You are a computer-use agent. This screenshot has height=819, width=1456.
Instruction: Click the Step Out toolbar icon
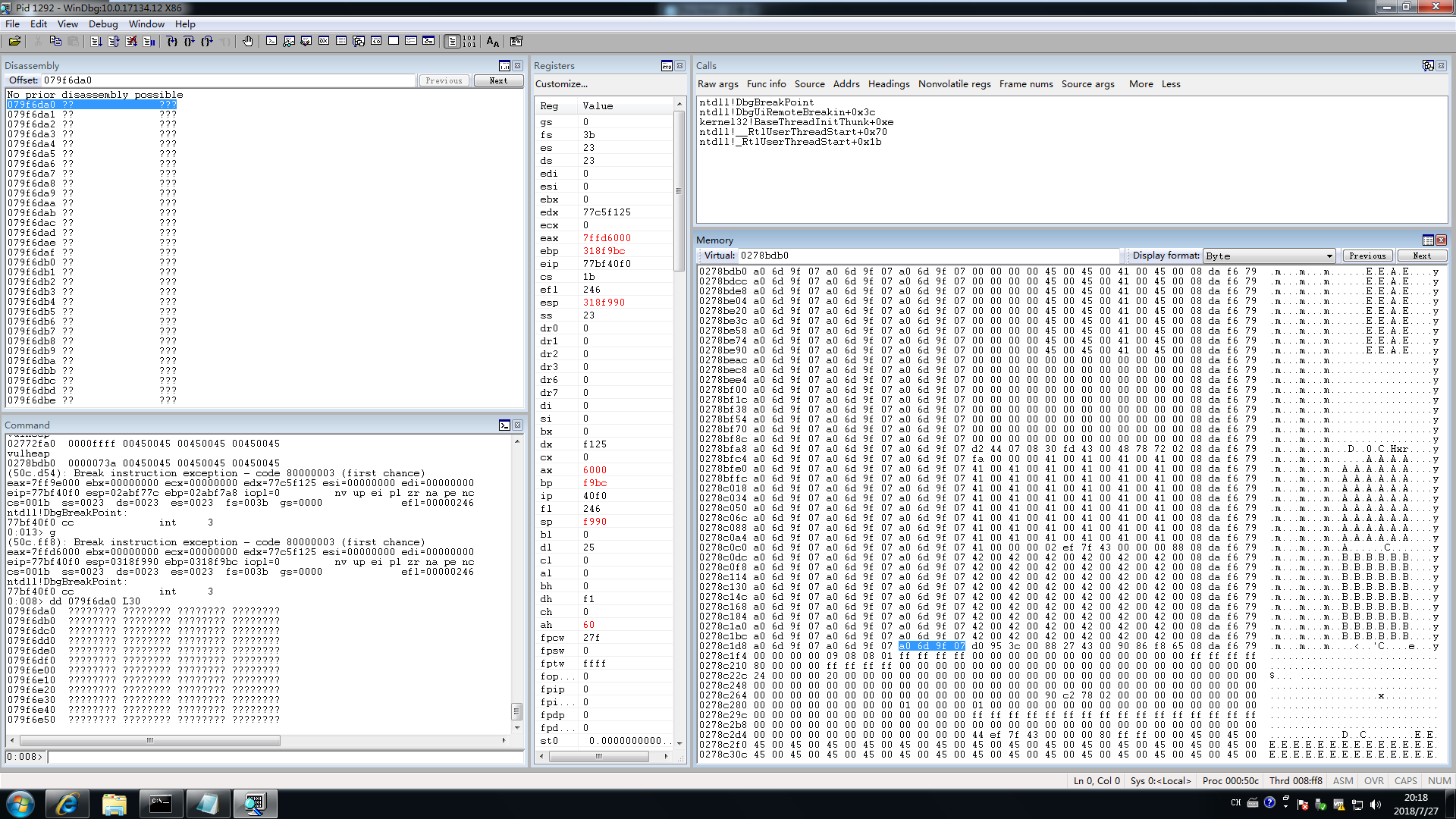click(x=207, y=41)
